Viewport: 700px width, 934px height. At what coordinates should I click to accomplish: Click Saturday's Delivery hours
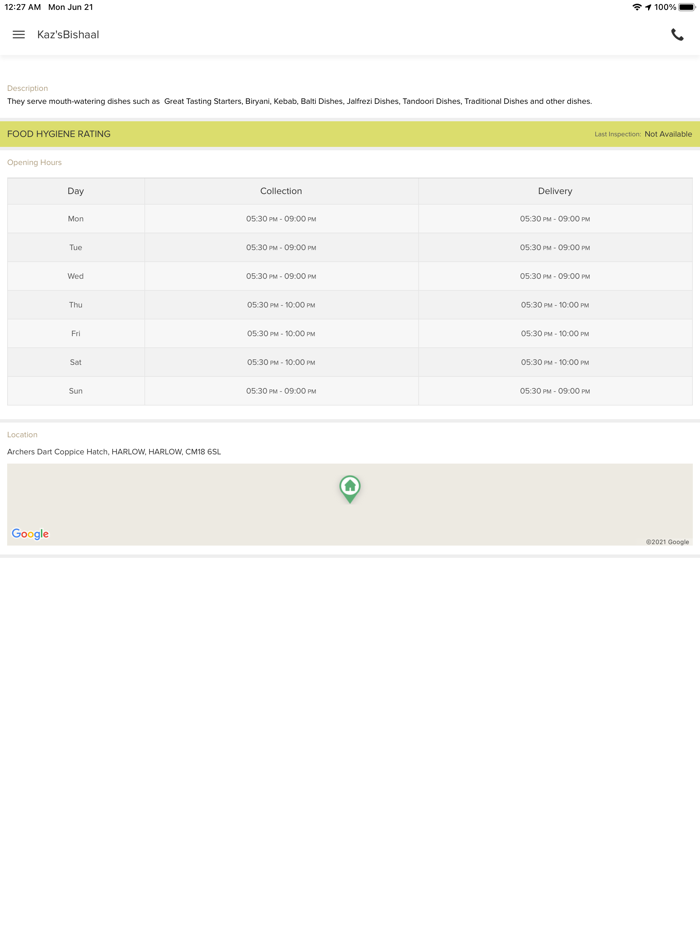tap(555, 362)
